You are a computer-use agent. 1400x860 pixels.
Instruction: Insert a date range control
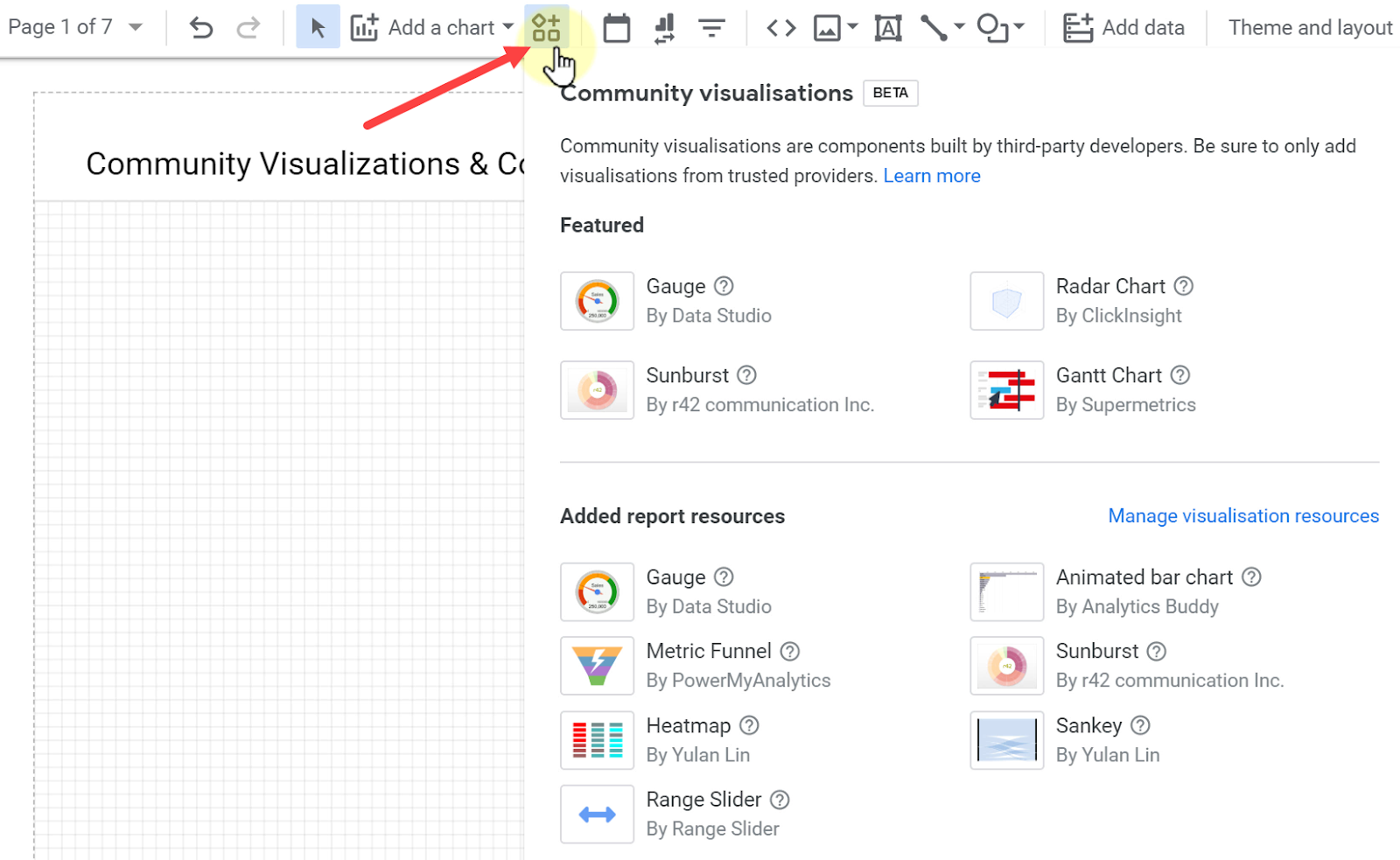[x=617, y=28]
